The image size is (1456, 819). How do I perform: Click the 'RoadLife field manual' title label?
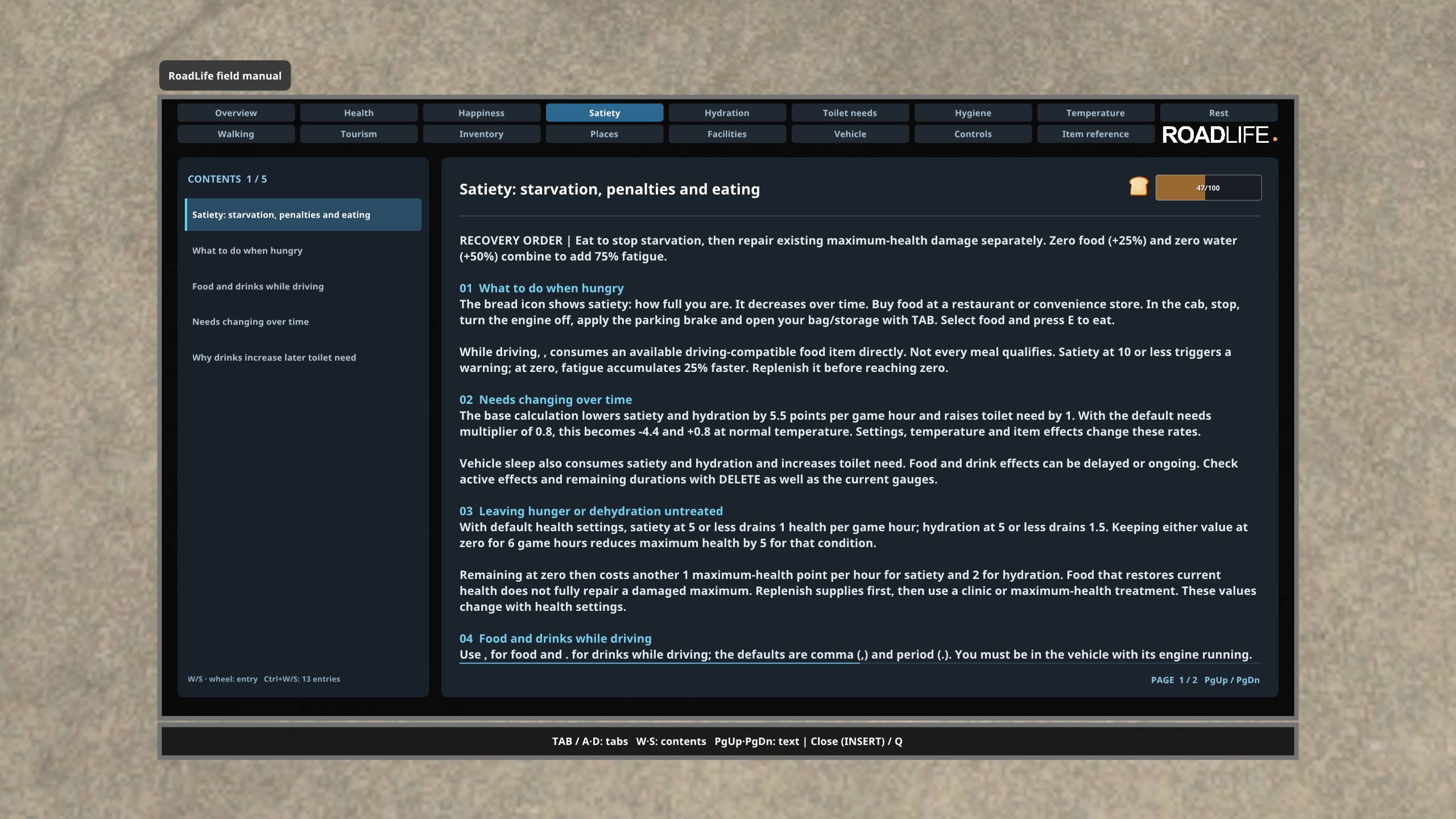(225, 76)
